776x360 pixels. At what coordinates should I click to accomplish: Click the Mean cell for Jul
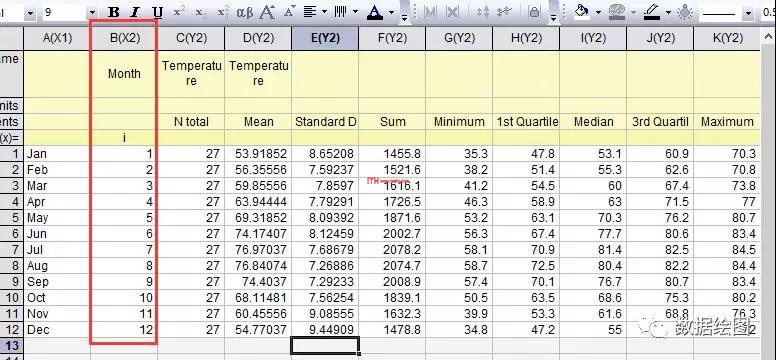coord(258,250)
